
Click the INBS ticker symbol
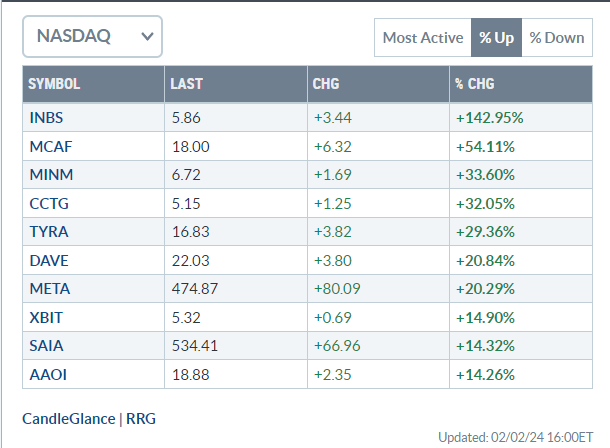[46, 118]
